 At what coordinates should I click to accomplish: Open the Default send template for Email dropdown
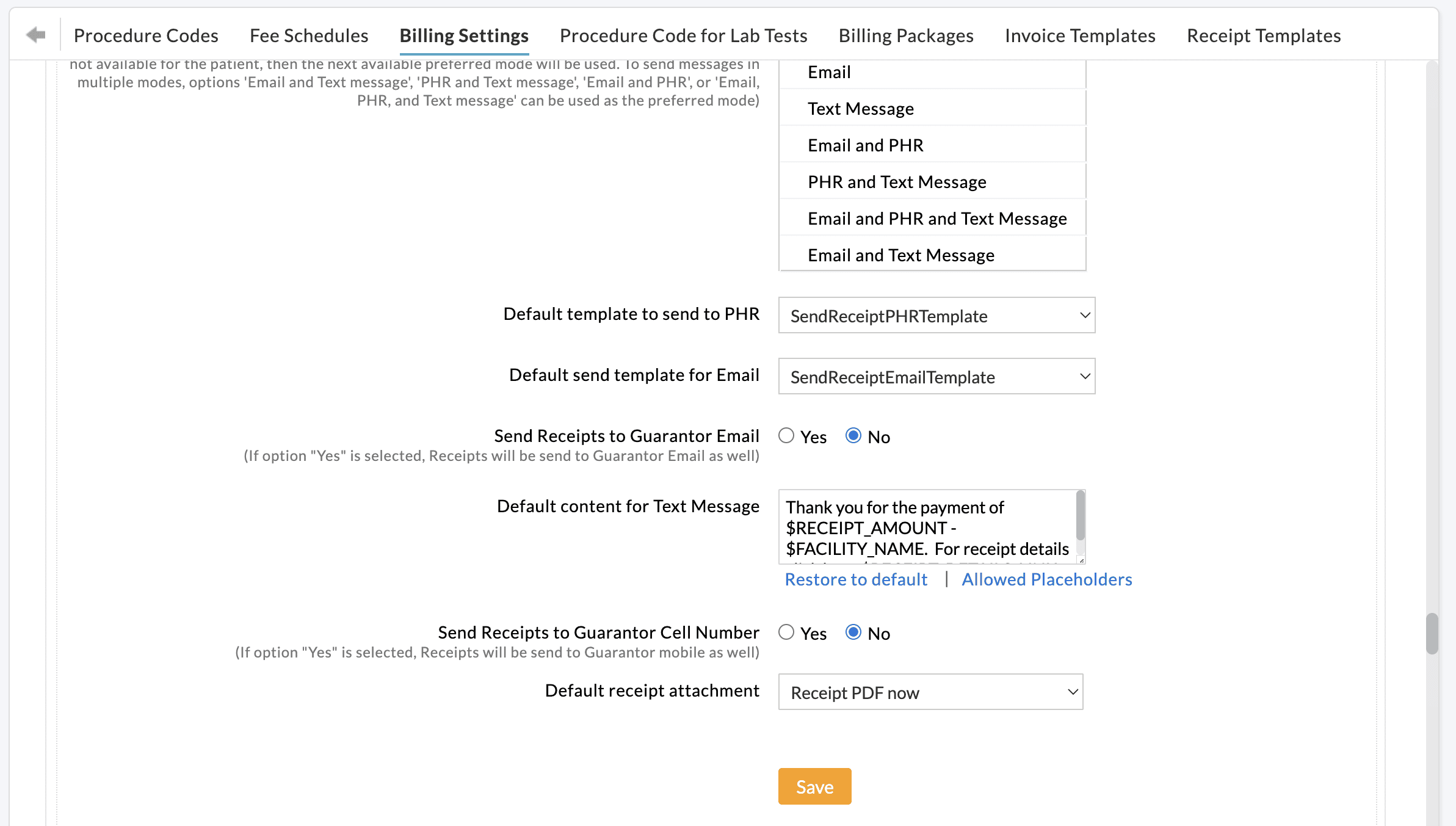936,376
